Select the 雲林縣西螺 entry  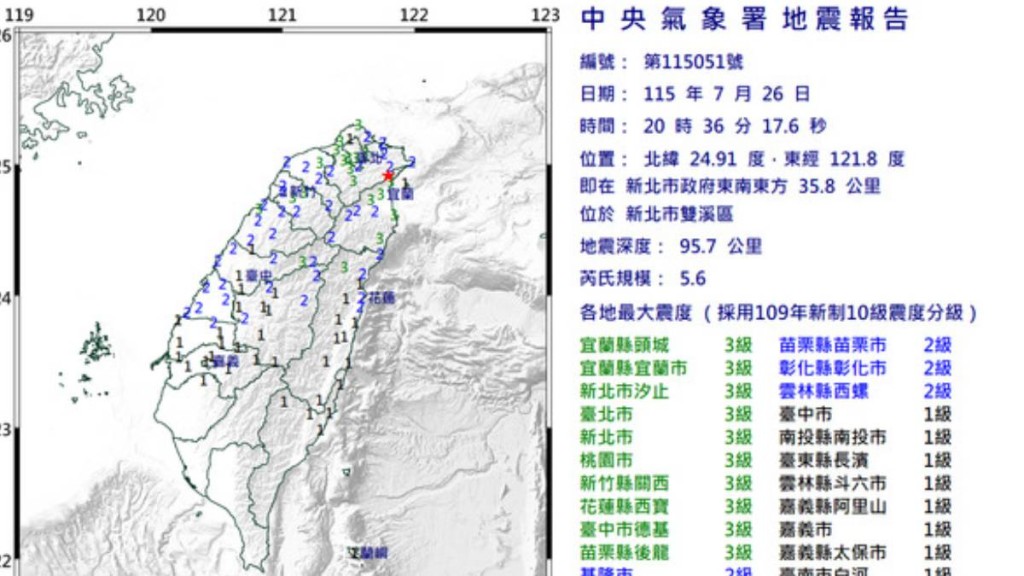[865, 391]
